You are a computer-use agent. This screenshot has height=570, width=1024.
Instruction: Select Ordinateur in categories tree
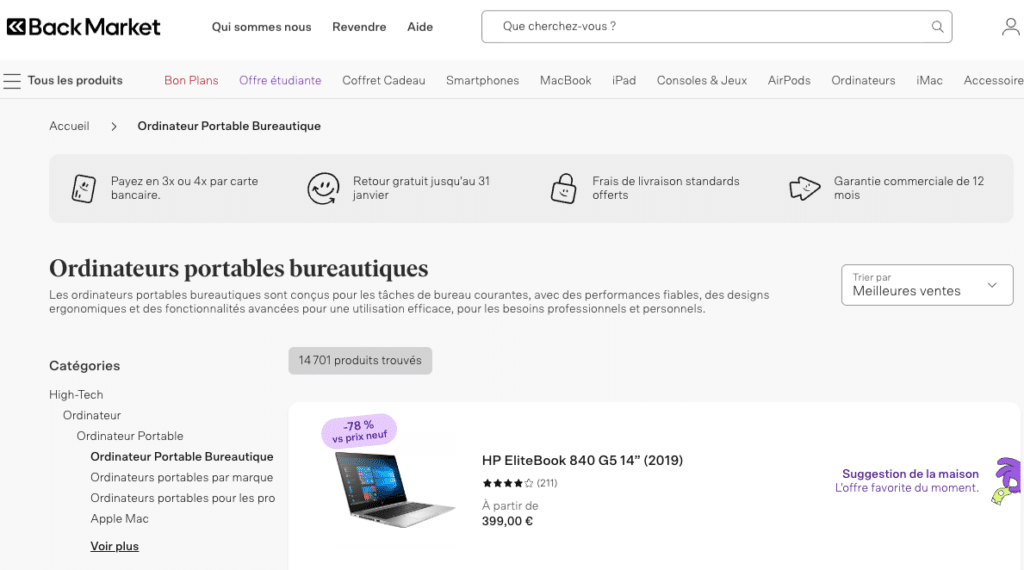[92, 415]
